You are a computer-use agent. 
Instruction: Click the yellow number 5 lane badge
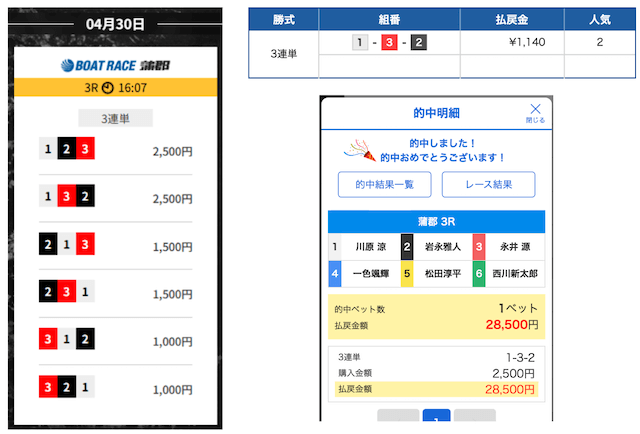click(x=407, y=274)
